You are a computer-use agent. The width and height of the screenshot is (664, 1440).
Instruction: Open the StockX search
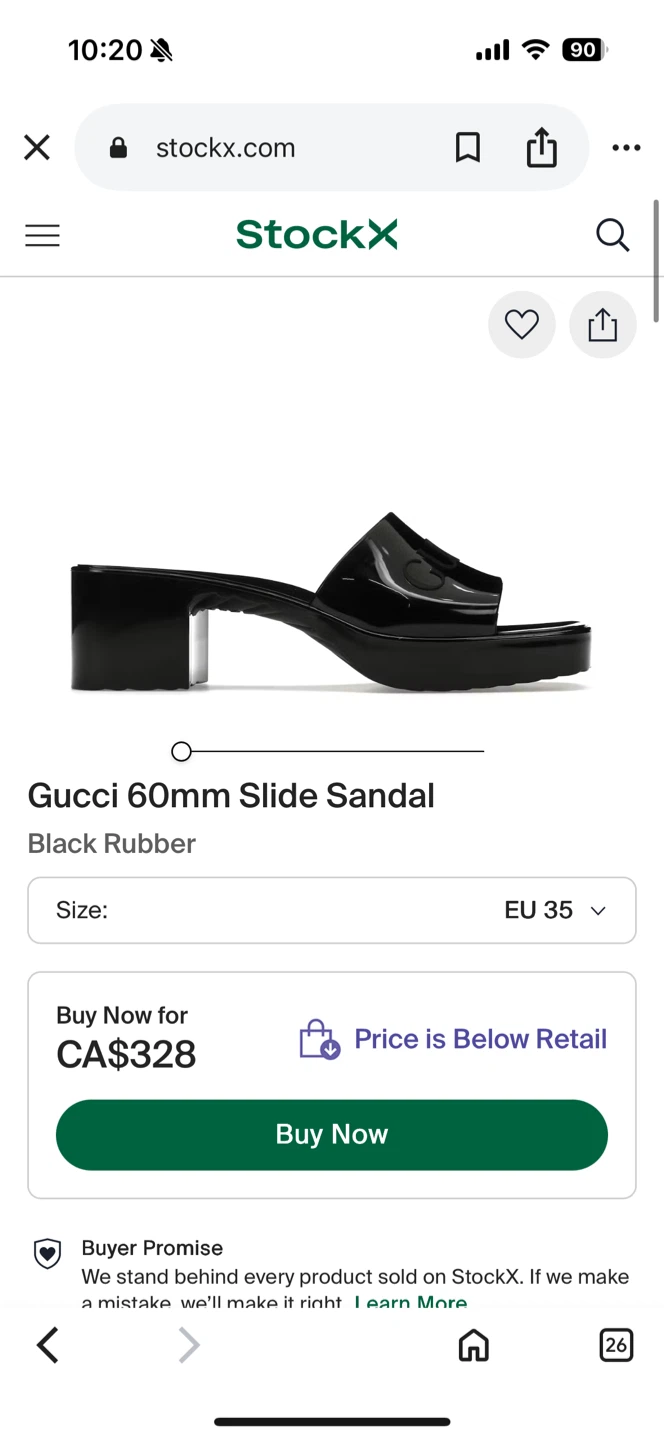(x=612, y=235)
